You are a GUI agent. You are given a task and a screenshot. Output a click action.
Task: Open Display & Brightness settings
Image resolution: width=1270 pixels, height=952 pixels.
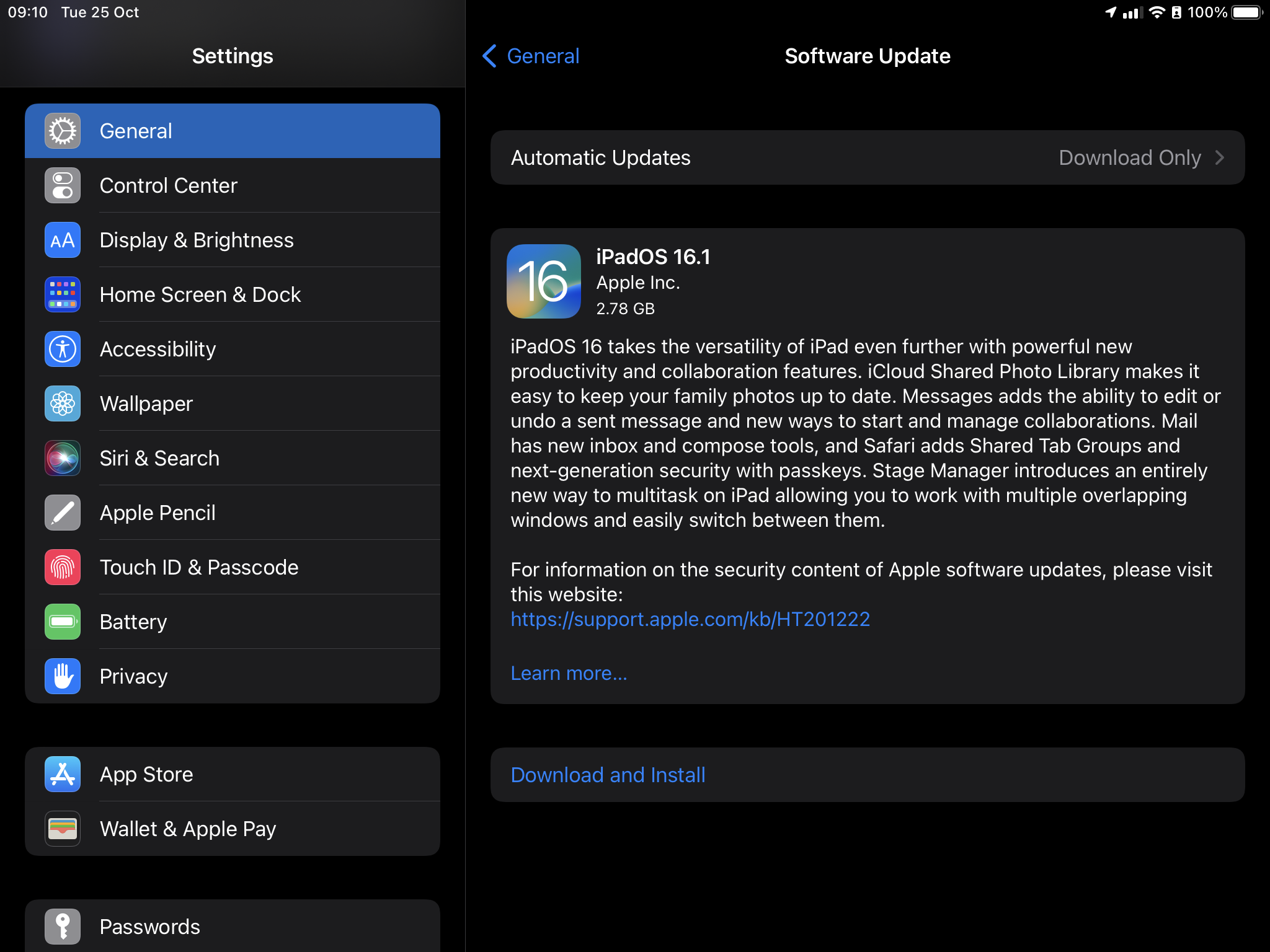click(233, 240)
